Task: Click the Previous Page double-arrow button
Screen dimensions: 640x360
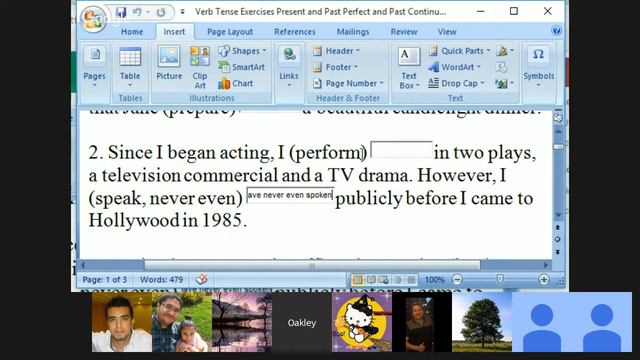Action: [x=558, y=227]
